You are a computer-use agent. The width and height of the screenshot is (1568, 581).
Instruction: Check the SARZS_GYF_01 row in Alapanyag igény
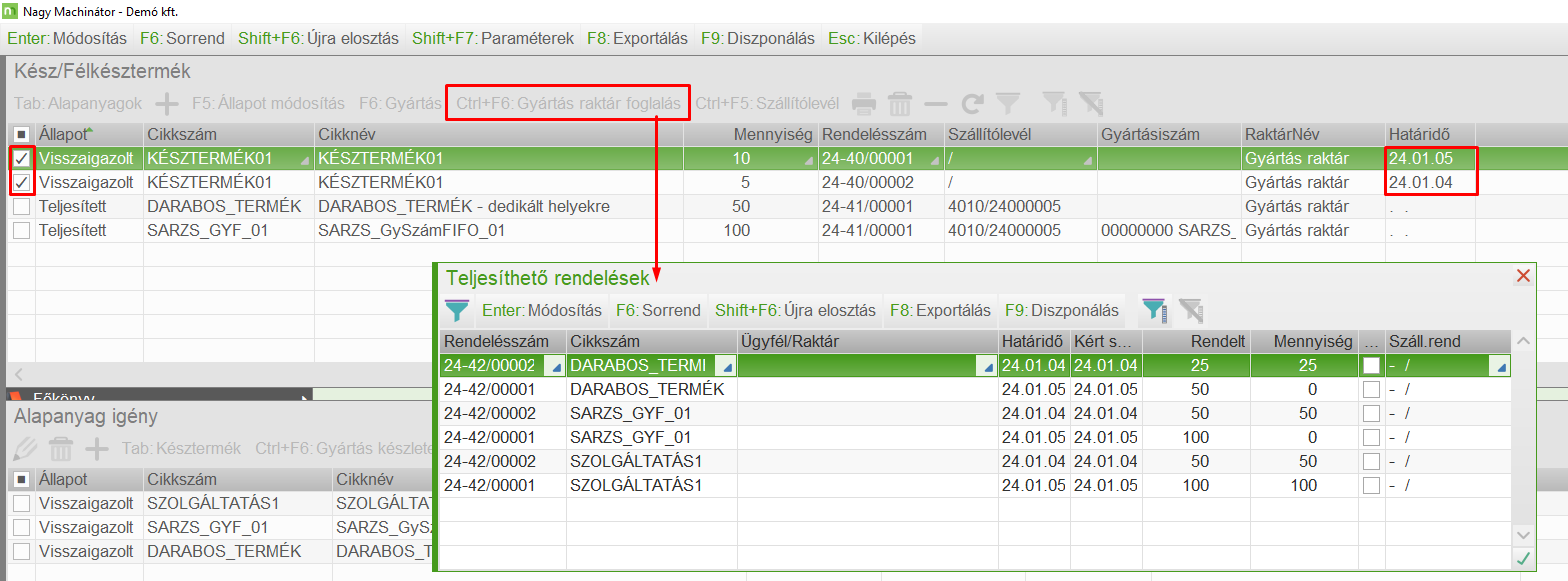(22, 527)
